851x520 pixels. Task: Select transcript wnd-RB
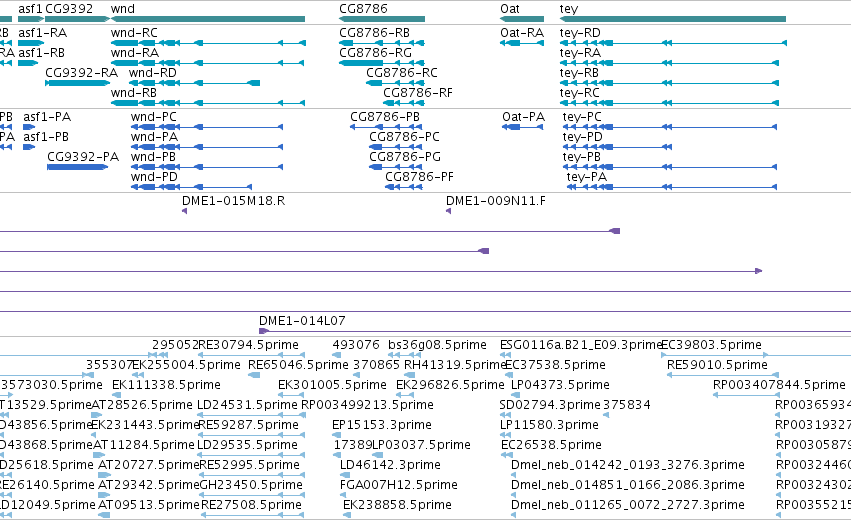[134, 93]
